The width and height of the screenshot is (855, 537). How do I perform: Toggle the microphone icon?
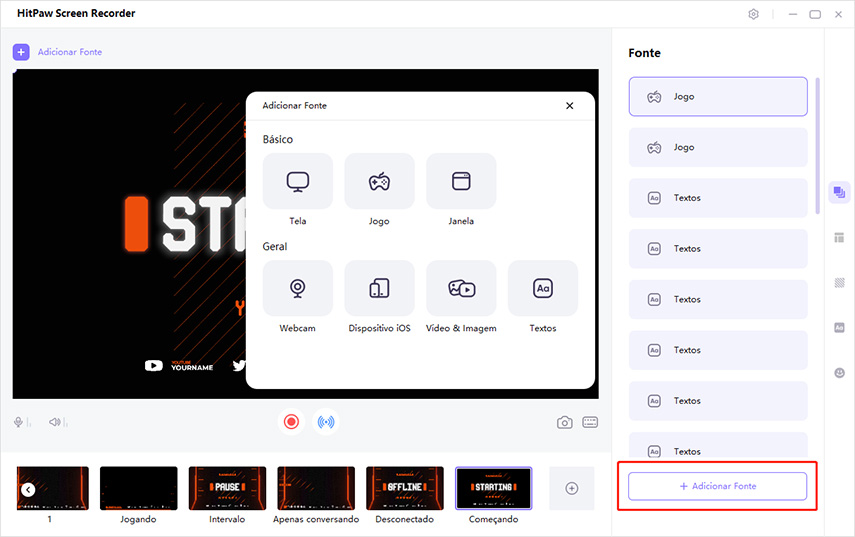point(19,422)
